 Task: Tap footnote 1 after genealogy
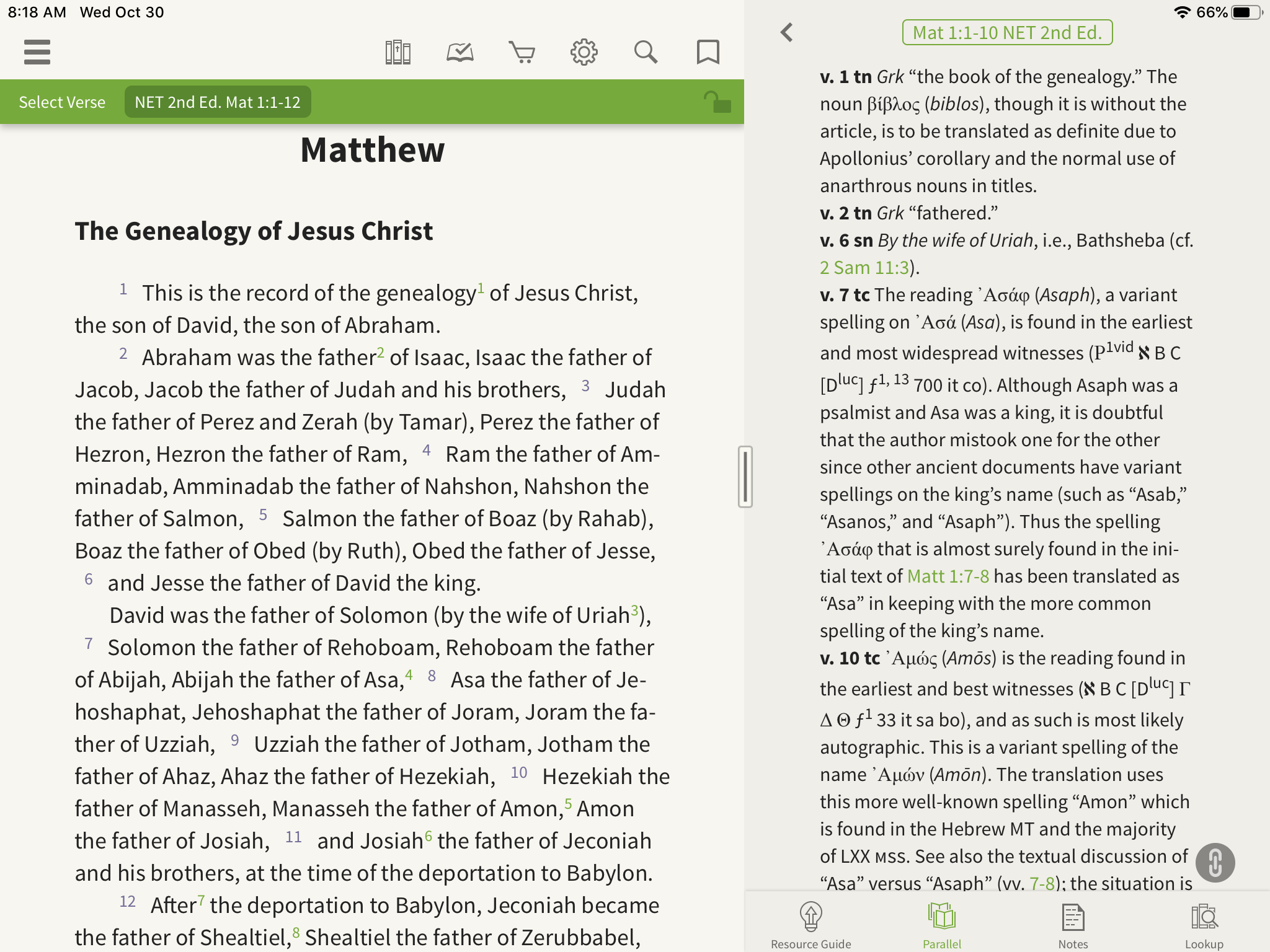coord(481,288)
